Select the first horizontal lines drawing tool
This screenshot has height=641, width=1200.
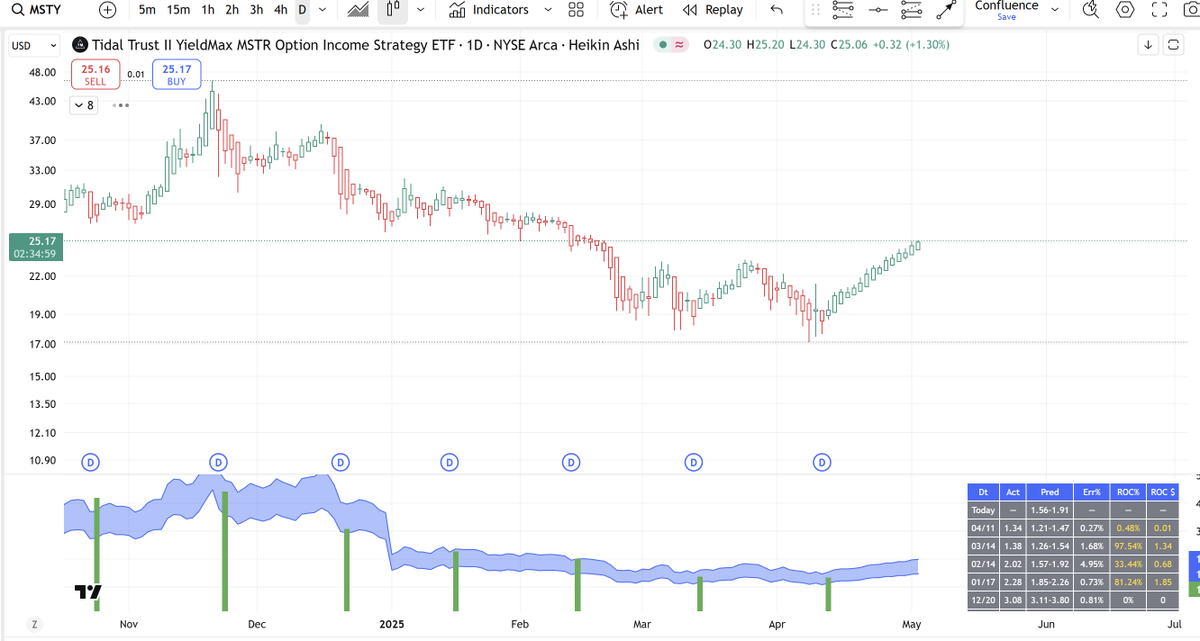[842, 10]
